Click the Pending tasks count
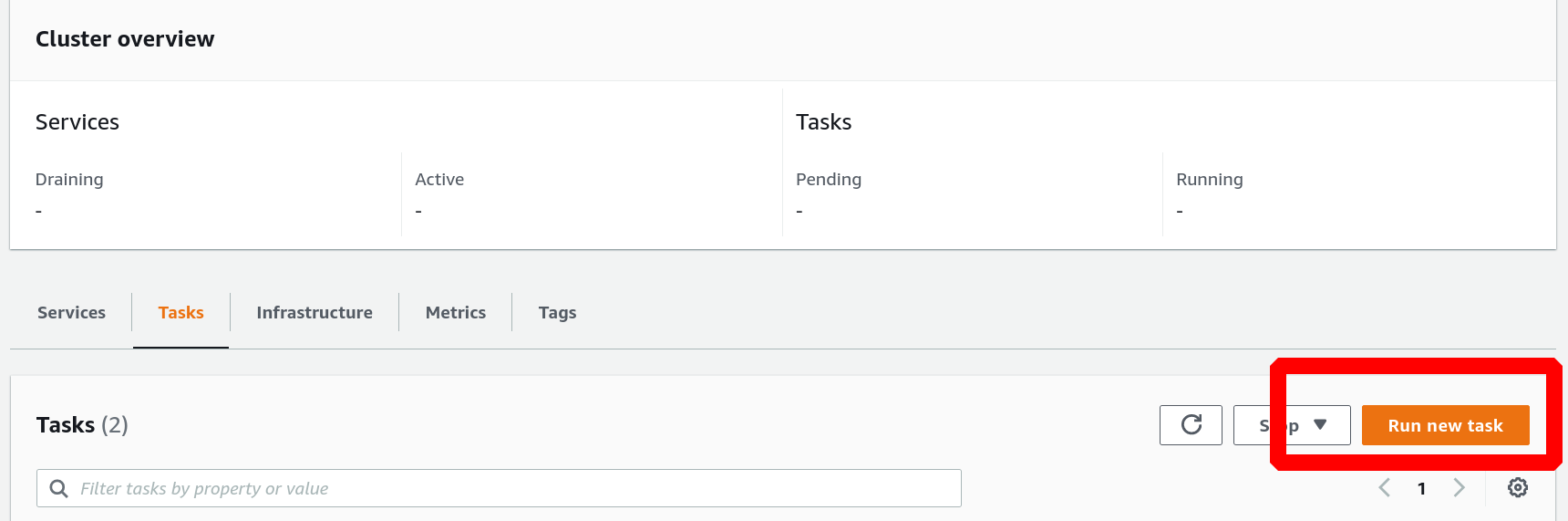The width and height of the screenshot is (1568, 521). point(799,211)
